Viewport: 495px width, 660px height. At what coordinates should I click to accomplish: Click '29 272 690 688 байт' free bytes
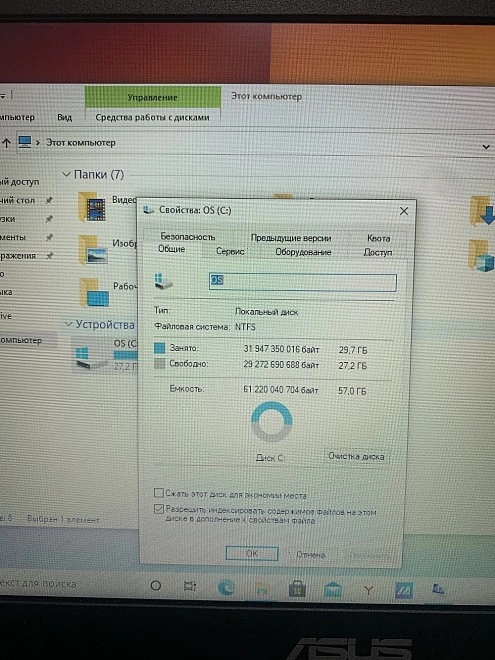click(x=281, y=365)
